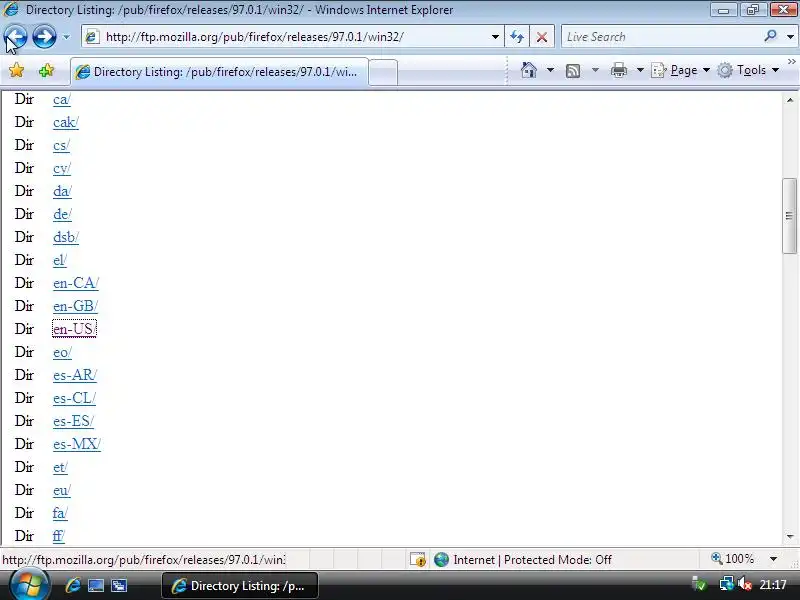Viewport: 800px width, 600px height.
Task: Click the Internet zone globe icon
Action: [x=441, y=560]
